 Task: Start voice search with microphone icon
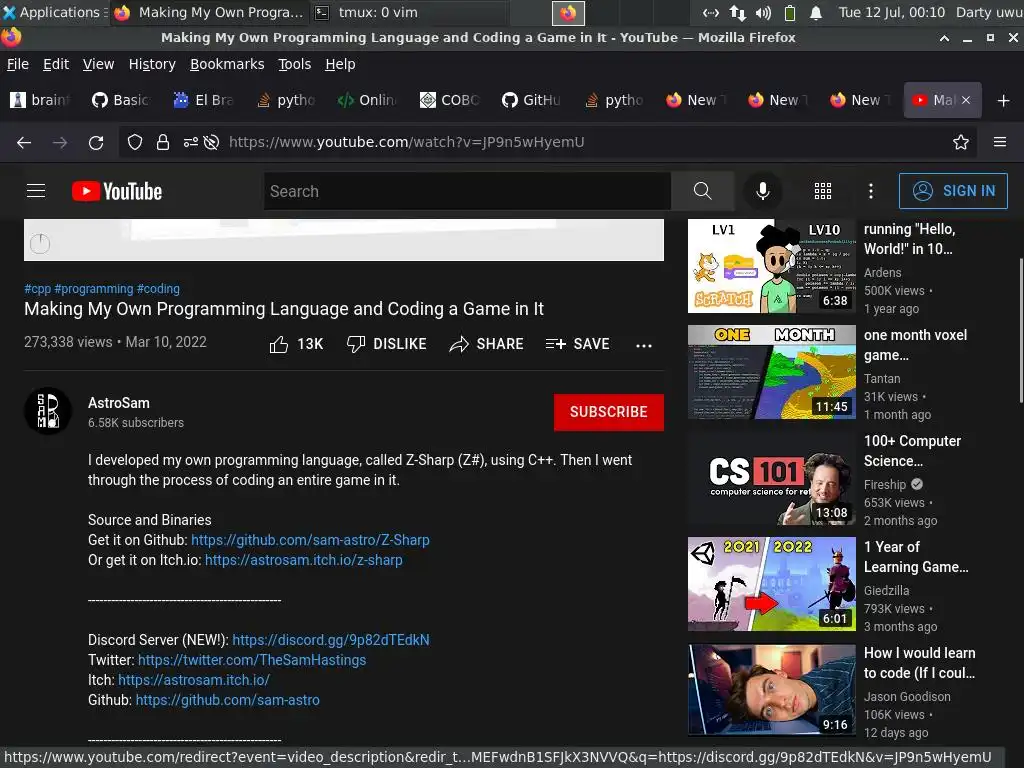pos(762,191)
